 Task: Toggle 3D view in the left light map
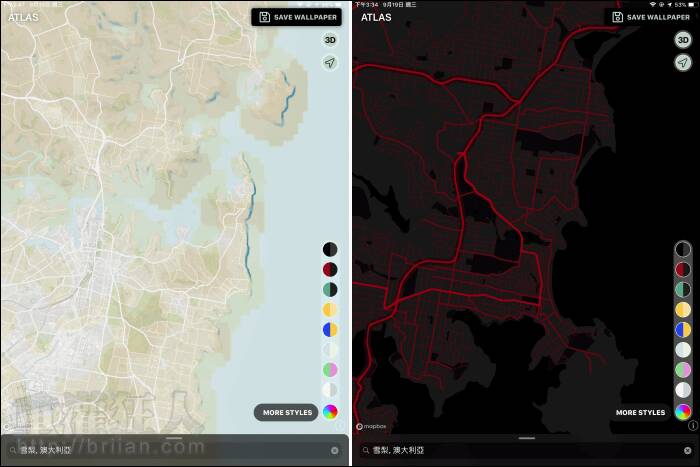330,40
